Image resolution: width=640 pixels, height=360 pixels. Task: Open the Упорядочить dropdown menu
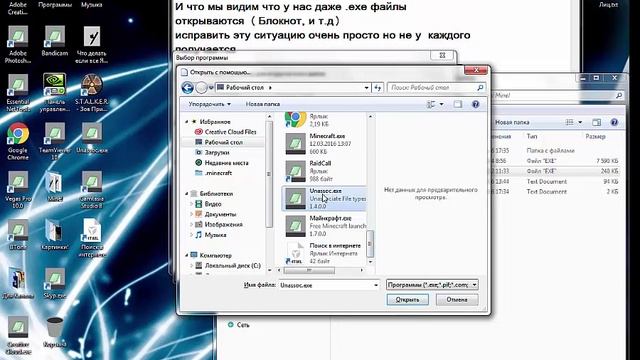[x=209, y=104]
